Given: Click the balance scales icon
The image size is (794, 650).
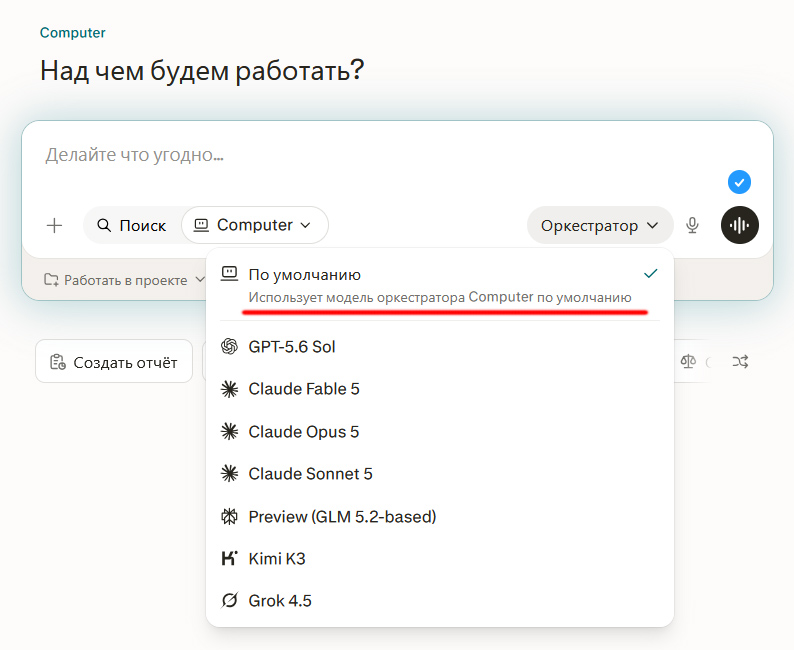Looking at the screenshot, I should 688,361.
